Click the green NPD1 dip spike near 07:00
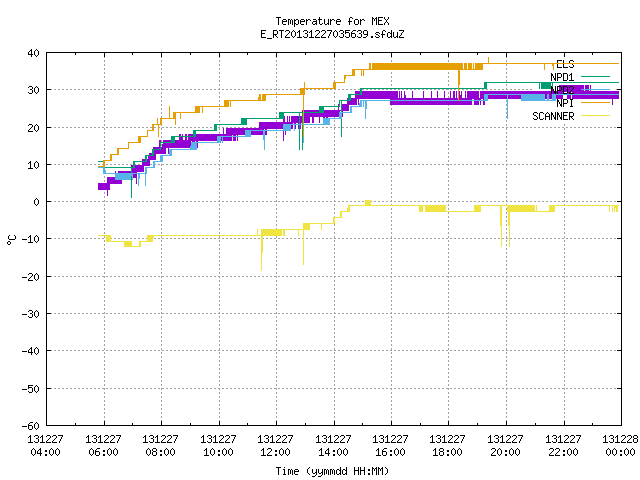Screen dimensions: 640x480 [x=131, y=182]
